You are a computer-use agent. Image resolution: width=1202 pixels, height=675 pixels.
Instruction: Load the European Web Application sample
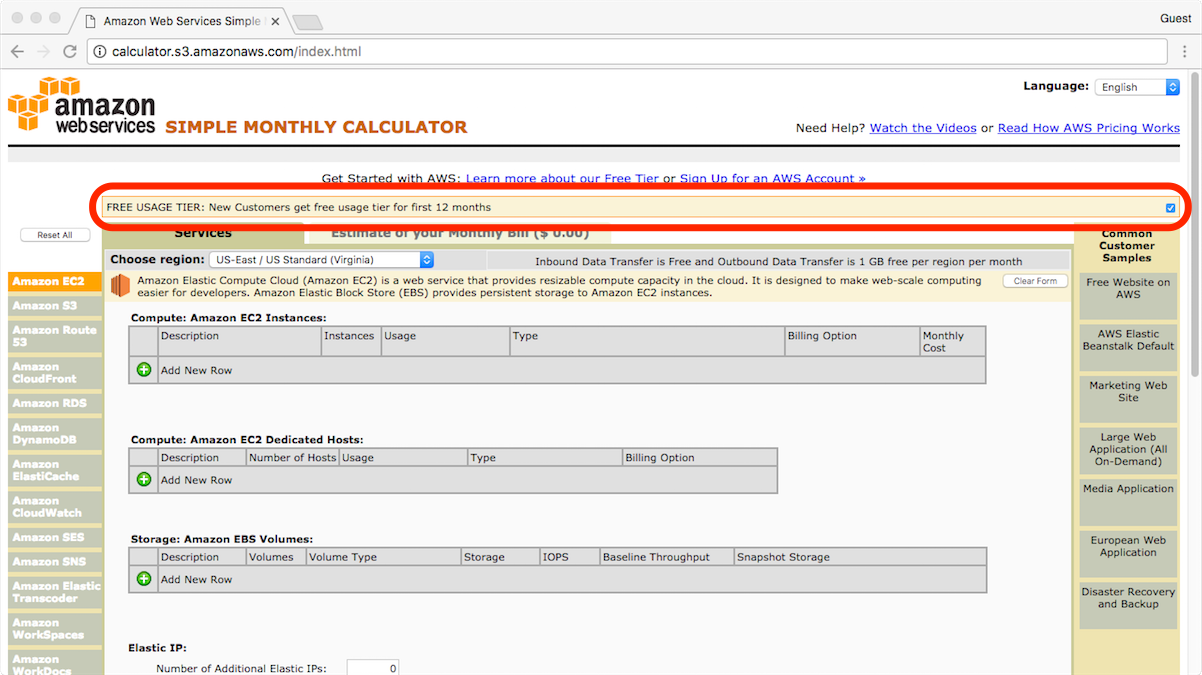1128,553
